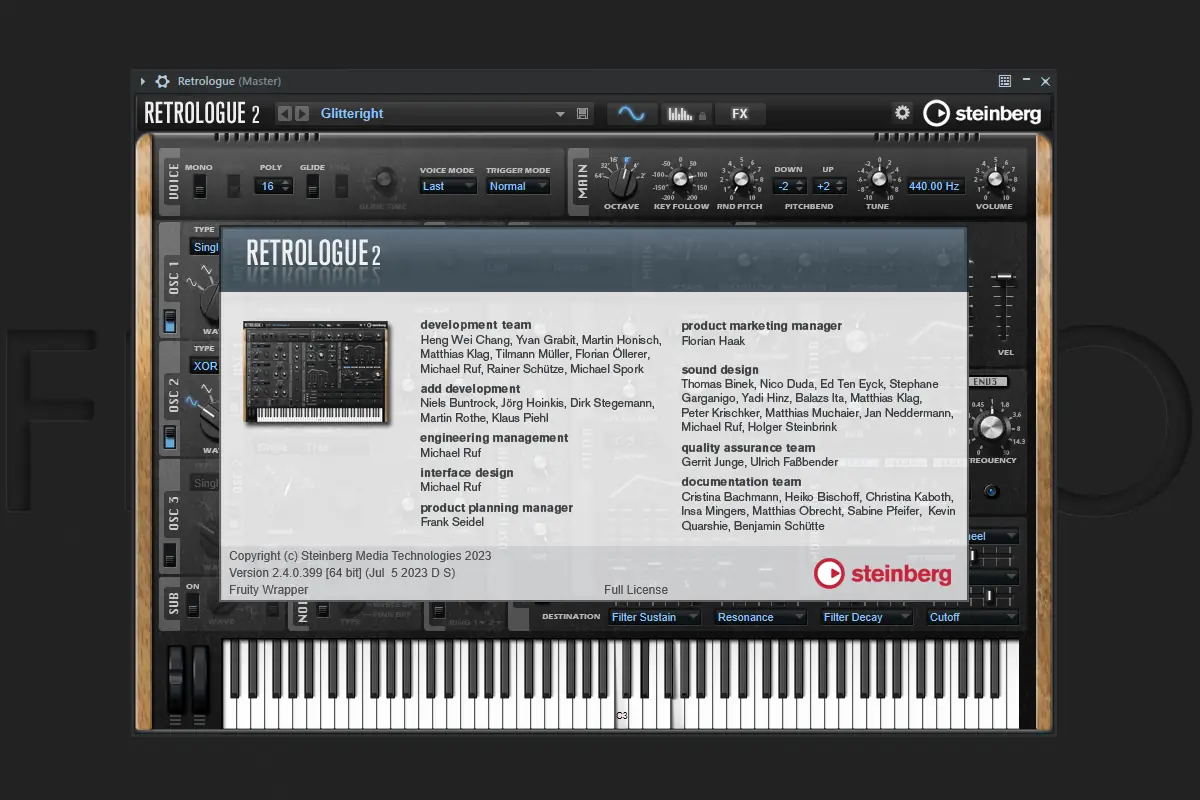
Task: Click the 440.00 Hz tuning field
Action: pyautogui.click(x=934, y=186)
